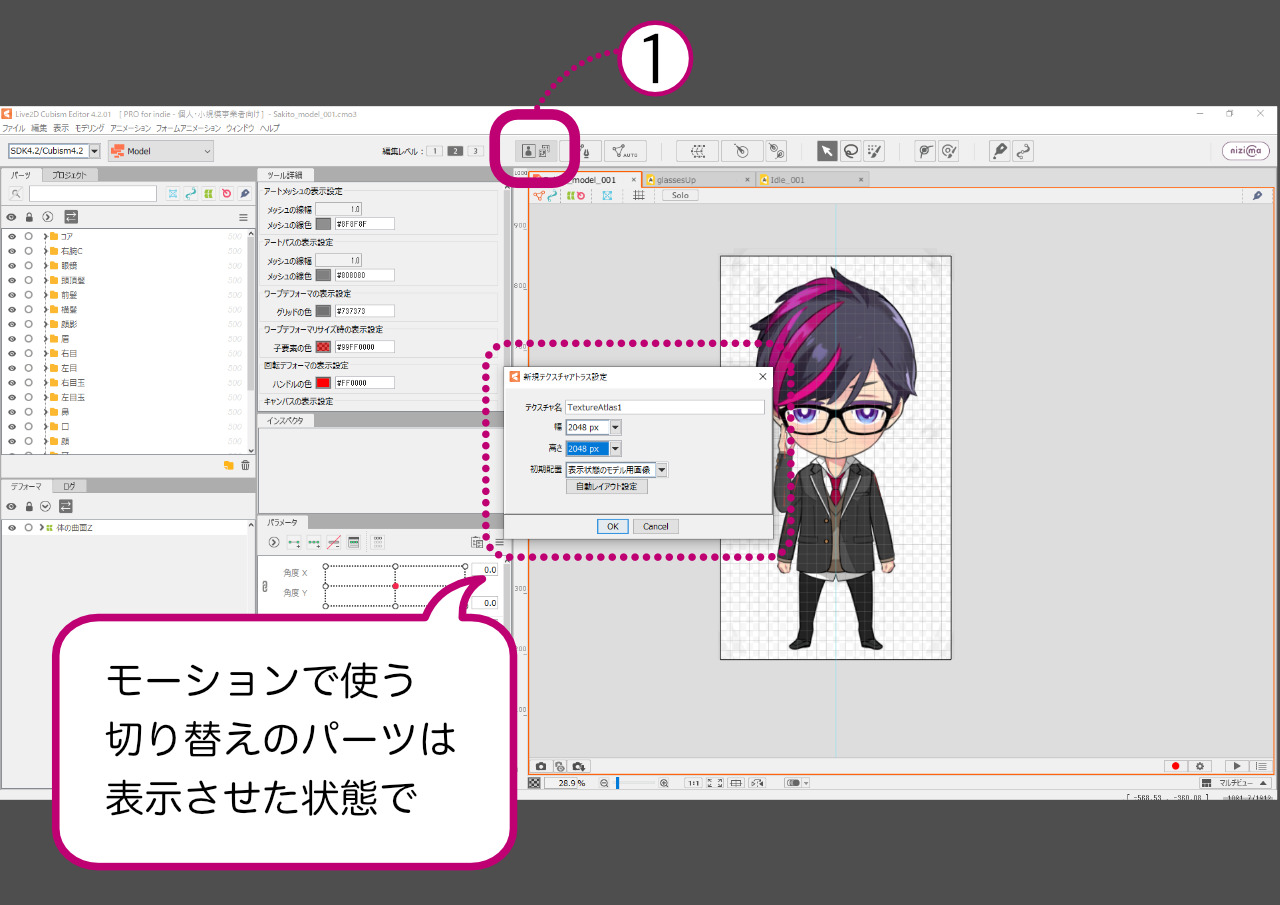This screenshot has width=1280, height=905.
Task: Switch to the Idle_001 document tab
Action: pyautogui.click(x=810, y=180)
